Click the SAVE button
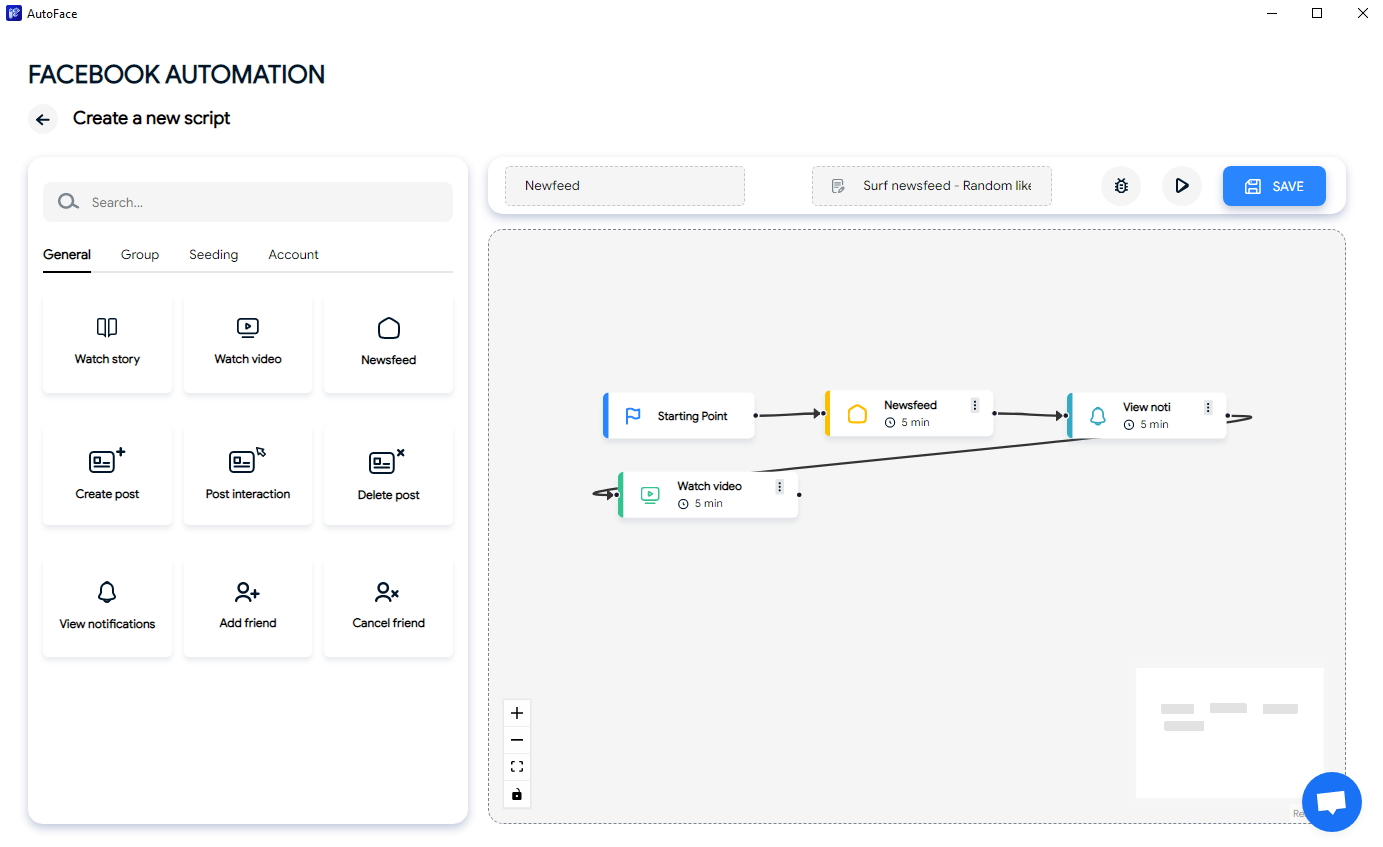 pos(1274,186)
